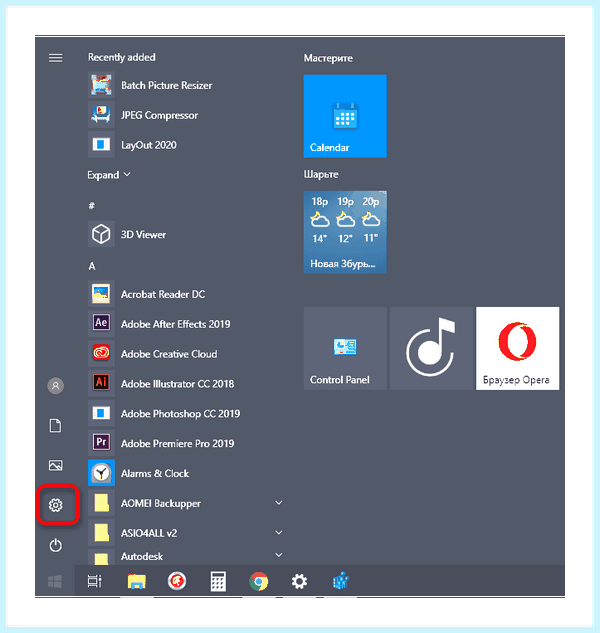The width and height of the screenshot is (600, 633).
Task: Click the Windows Start button
Action: pos(55,582)
